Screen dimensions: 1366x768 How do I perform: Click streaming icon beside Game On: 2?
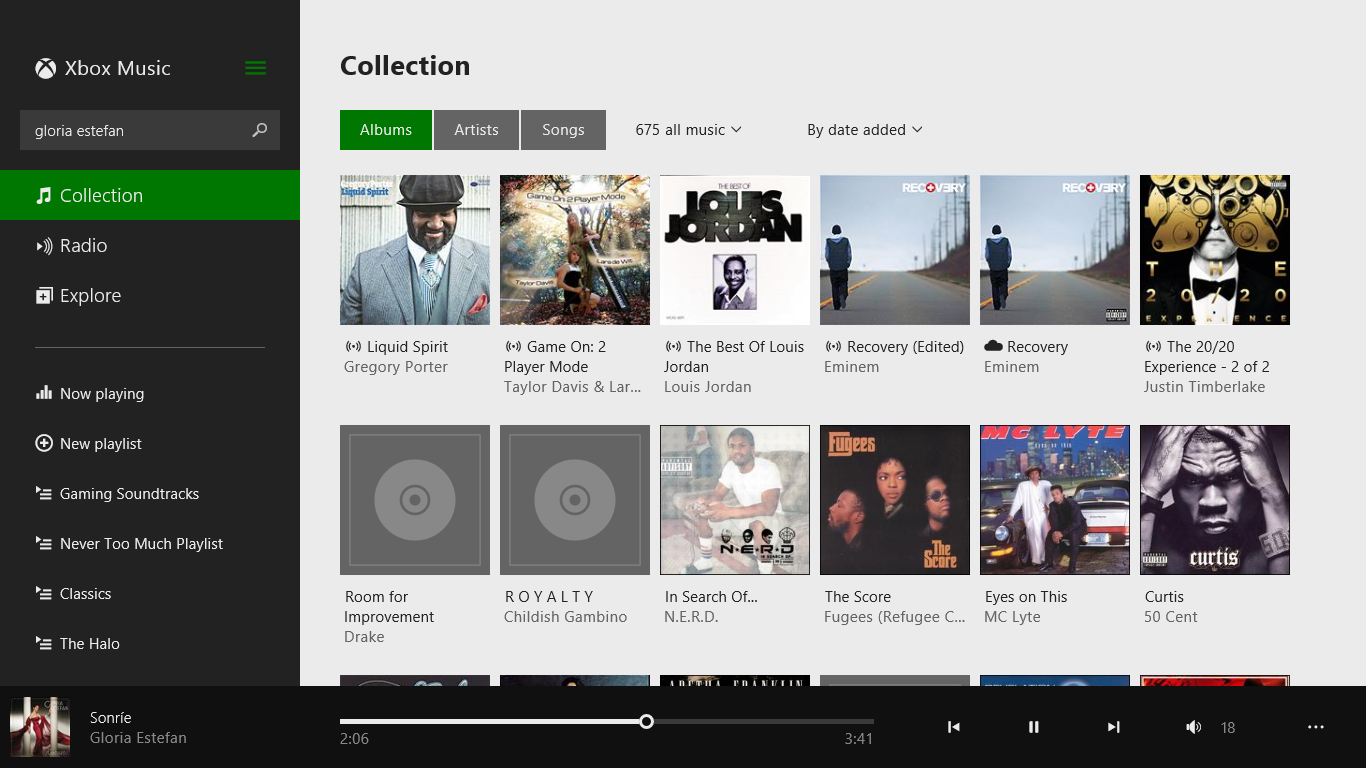(512, 346)
